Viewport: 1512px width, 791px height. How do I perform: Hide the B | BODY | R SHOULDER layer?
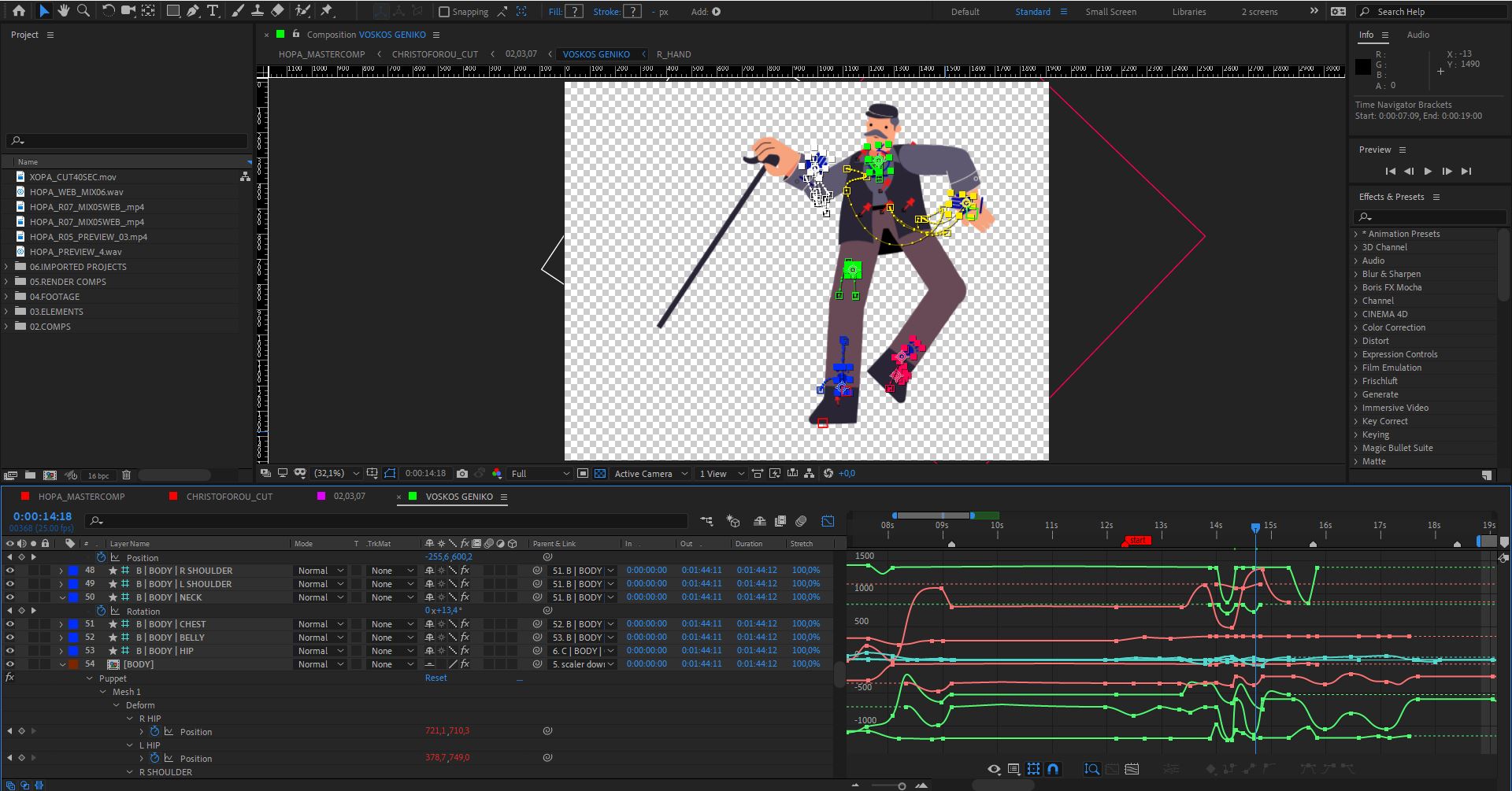pos(9,571)
